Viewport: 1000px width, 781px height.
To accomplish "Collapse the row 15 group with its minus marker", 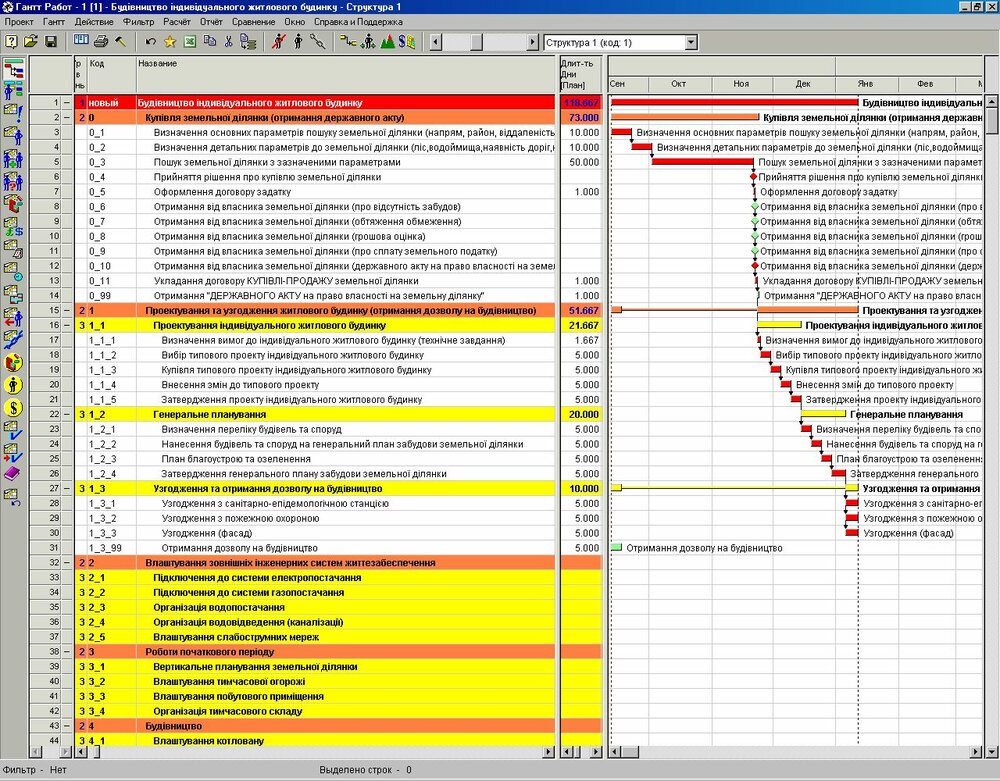I will coord(67,311).
